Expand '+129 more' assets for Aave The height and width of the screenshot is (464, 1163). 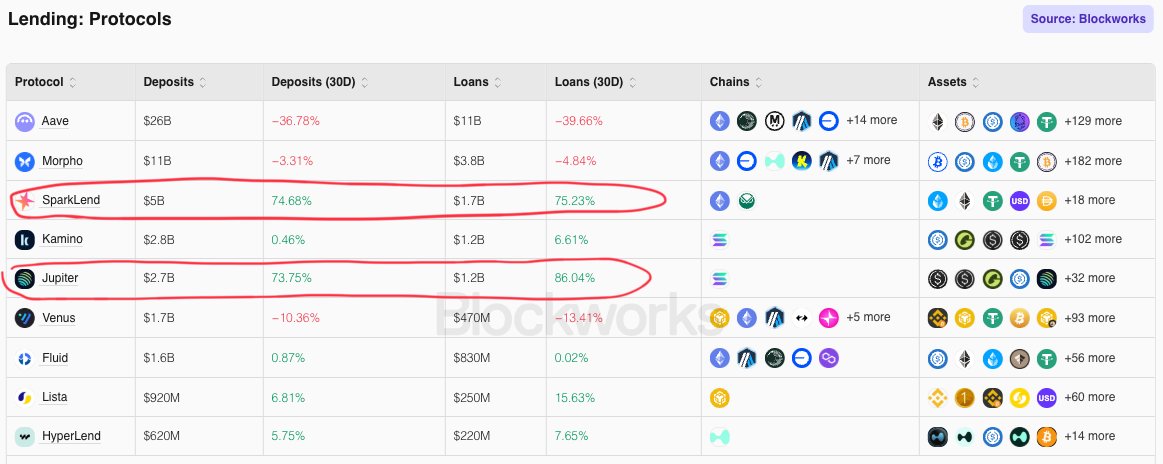[x=1093, y=121]
